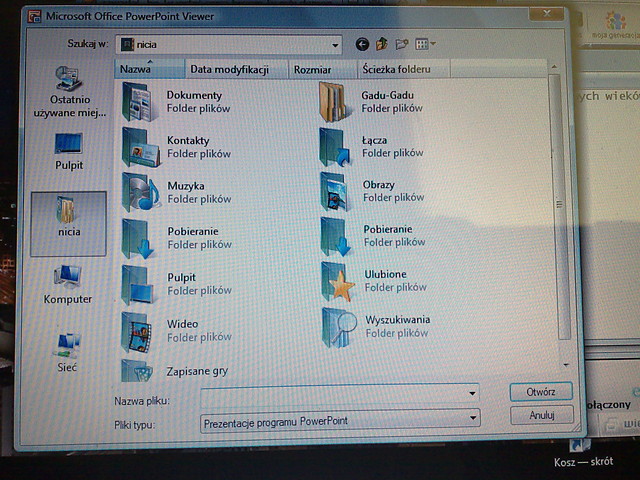
Task: Click the scrollbar up arrow
Action: pyautogui.click(x=554, y=66)
